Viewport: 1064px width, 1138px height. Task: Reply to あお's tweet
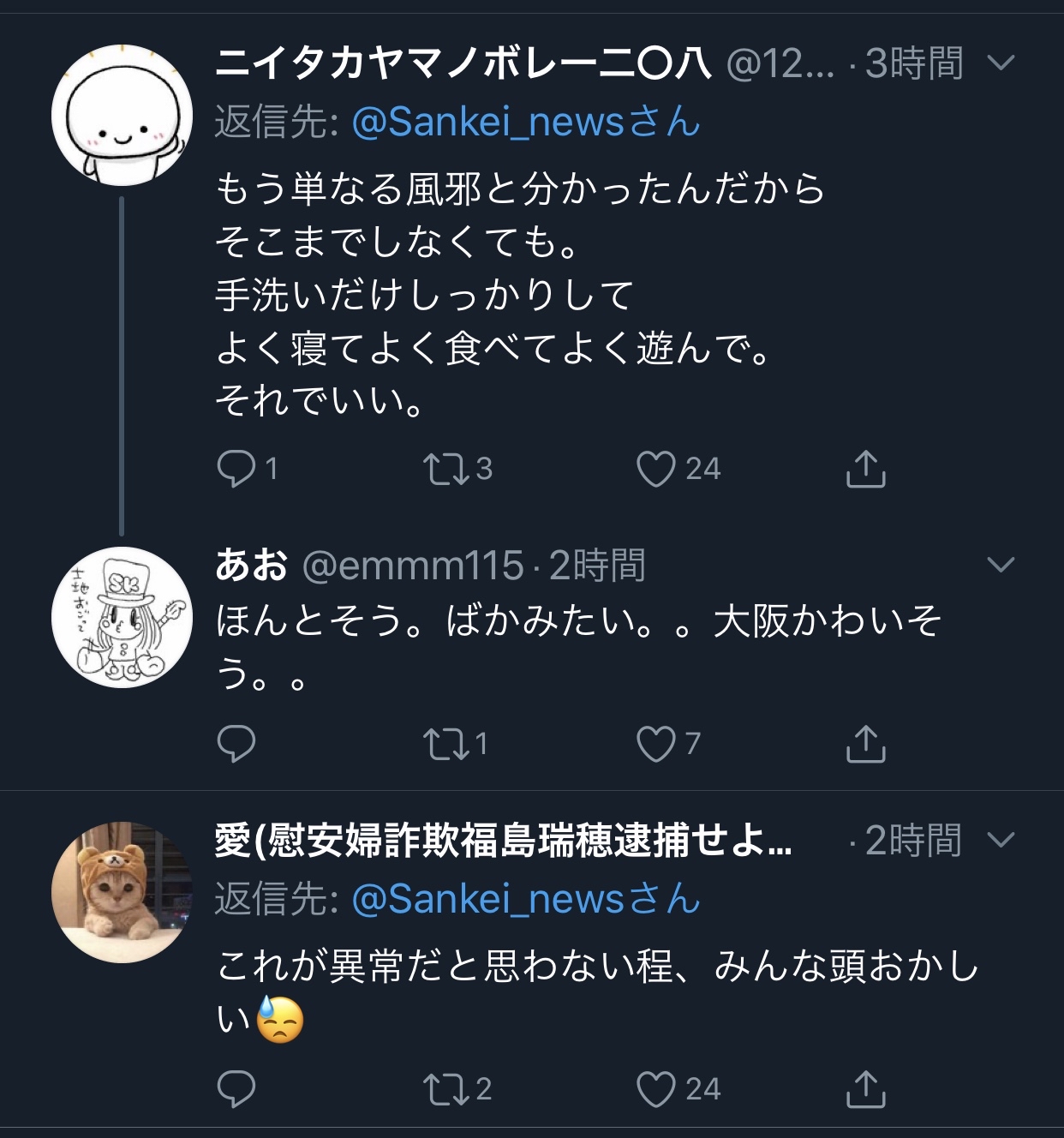[x=236, y=744]
